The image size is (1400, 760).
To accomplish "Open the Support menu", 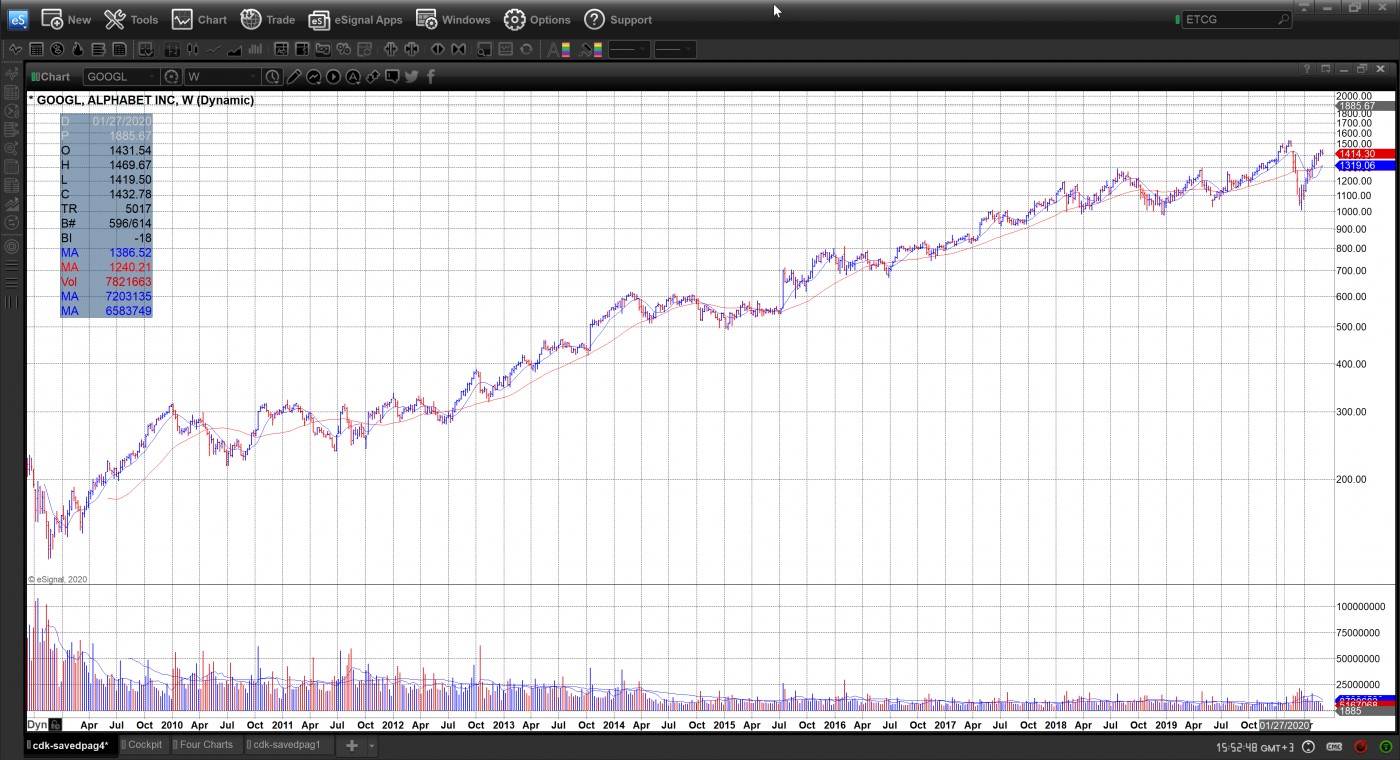I will (x=618, y=19).
